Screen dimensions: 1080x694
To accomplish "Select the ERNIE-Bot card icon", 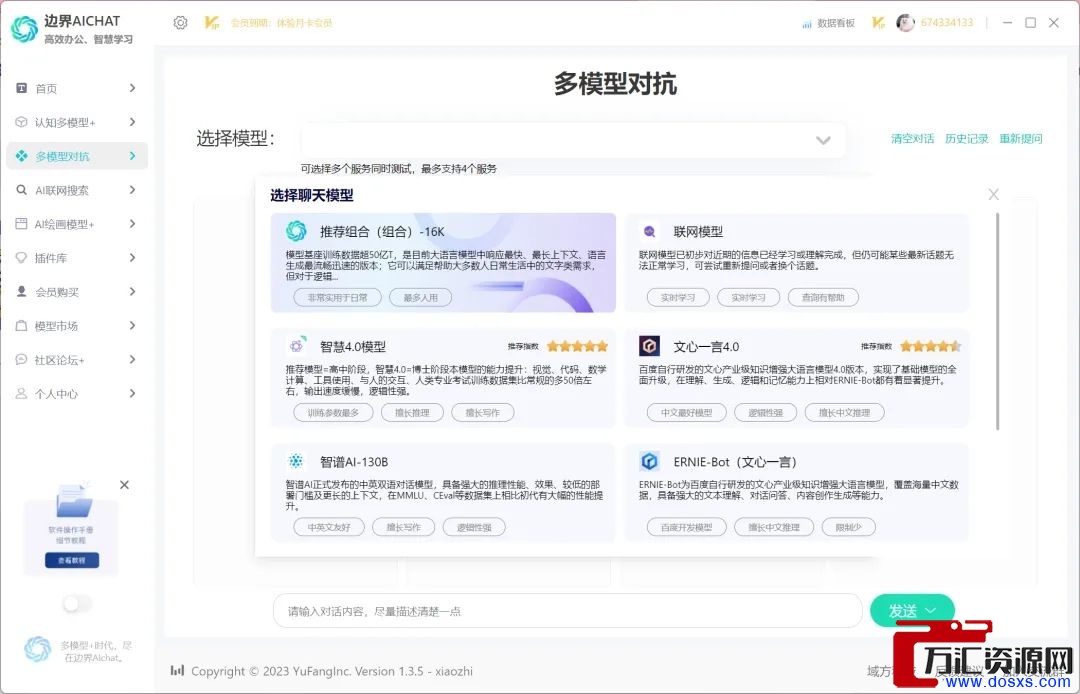I will (x=649, y=461).
